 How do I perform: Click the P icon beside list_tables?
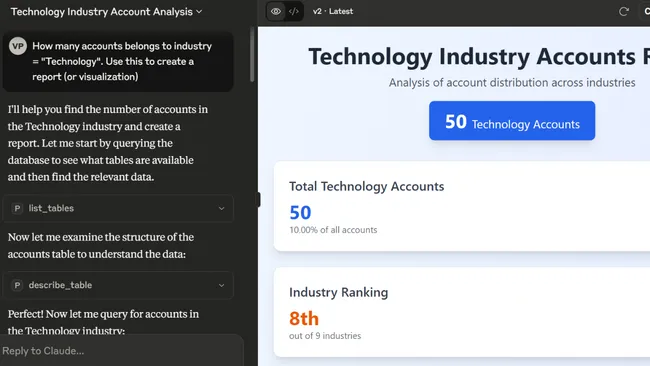[x=17, y=208]
